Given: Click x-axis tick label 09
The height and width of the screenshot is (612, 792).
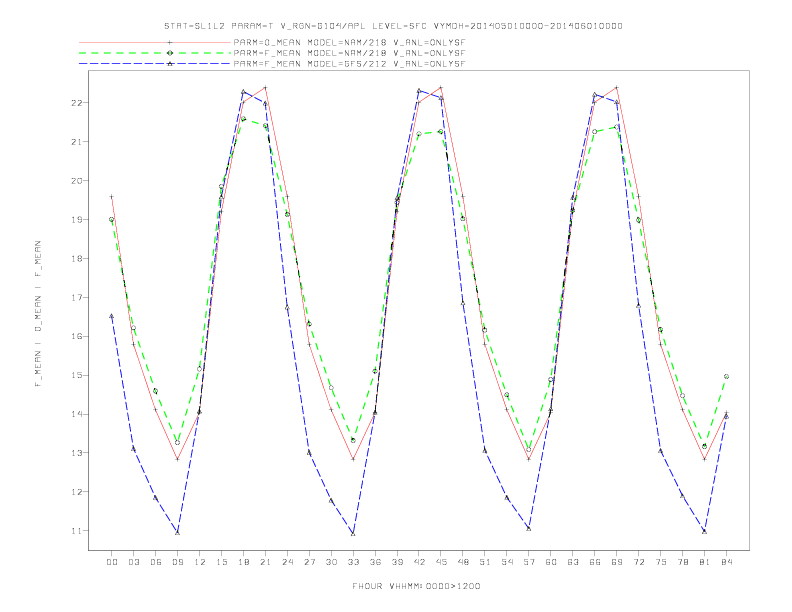Looking at the screenshot, I should (177, 562).
